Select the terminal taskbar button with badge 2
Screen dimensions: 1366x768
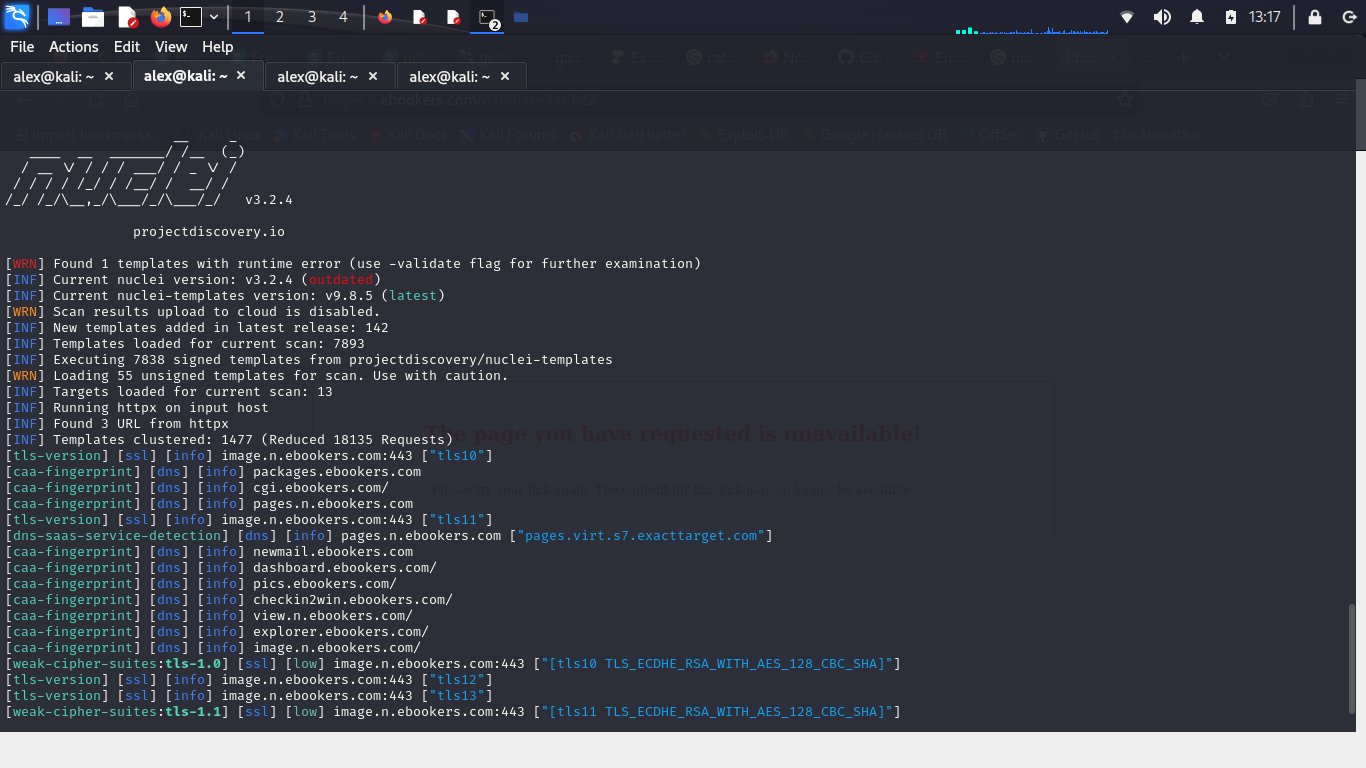click(488, 17)
